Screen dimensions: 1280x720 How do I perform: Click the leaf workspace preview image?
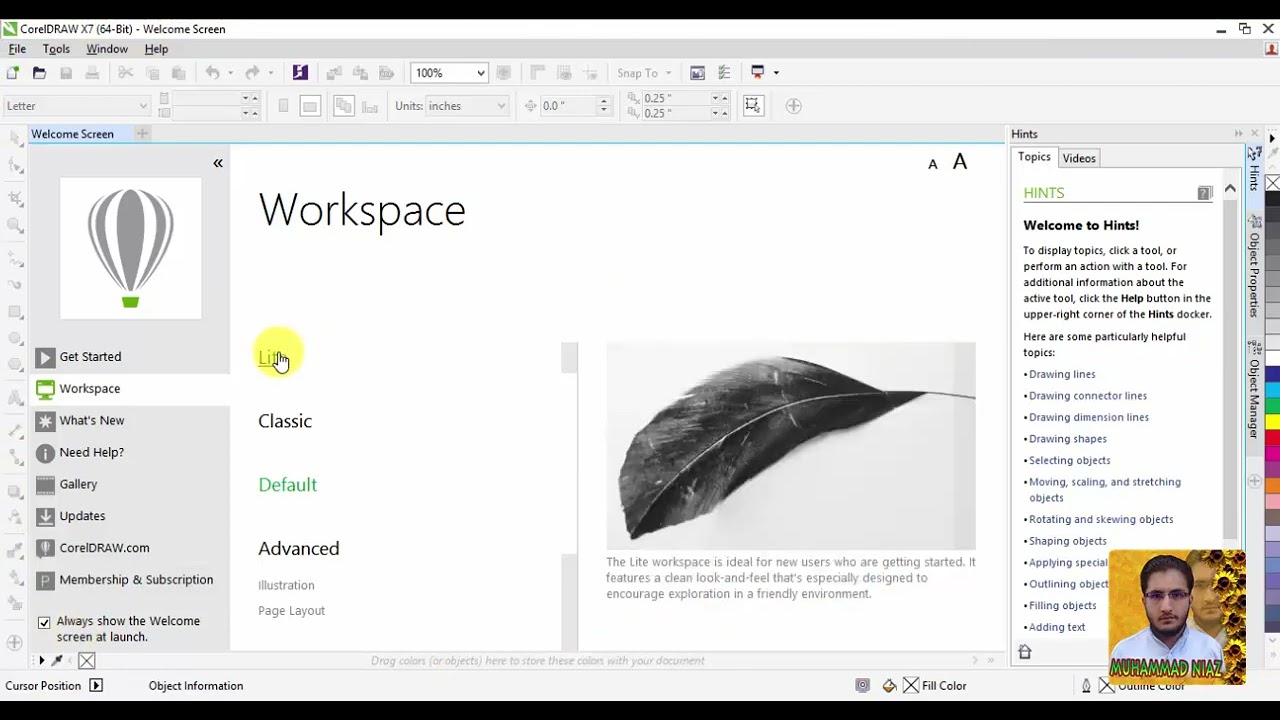[790, 445]
